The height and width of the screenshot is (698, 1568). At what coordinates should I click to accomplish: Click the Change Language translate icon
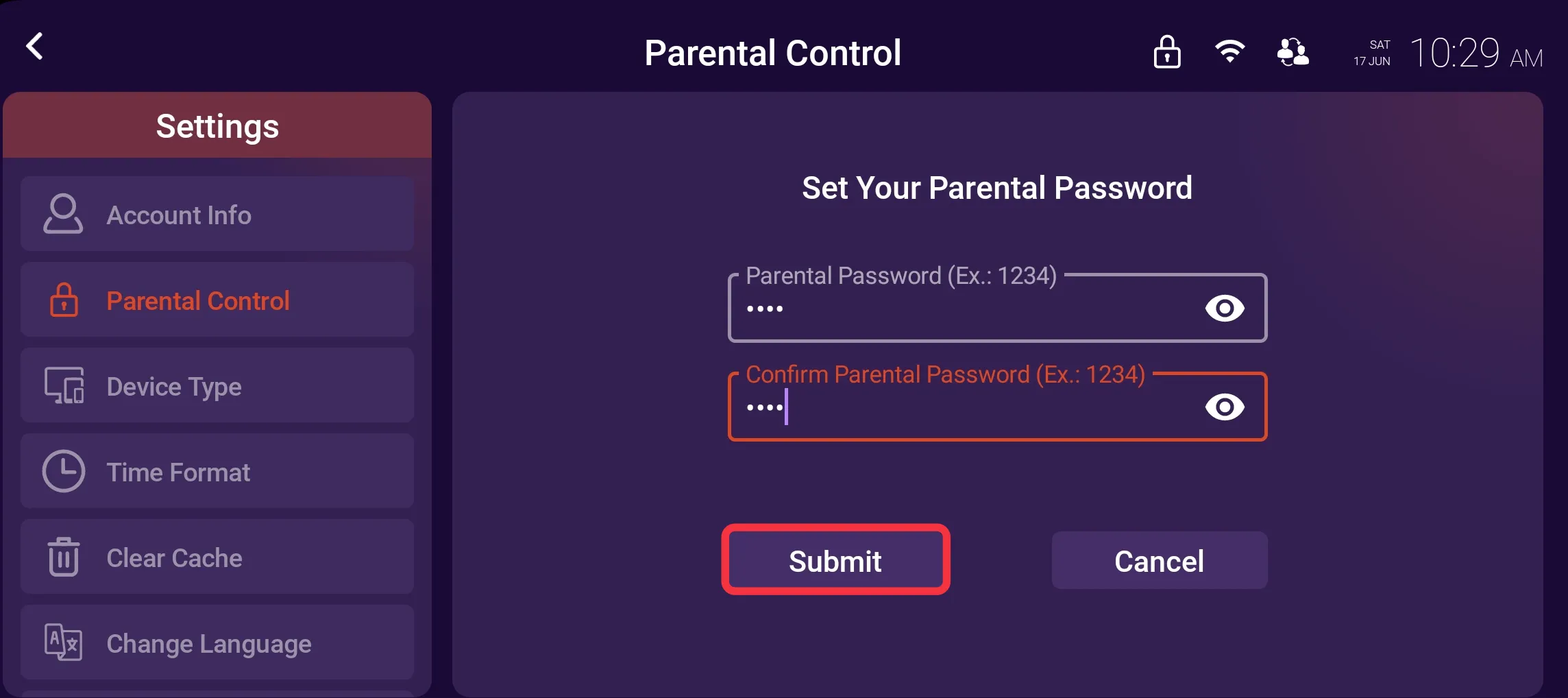[63, 642]
